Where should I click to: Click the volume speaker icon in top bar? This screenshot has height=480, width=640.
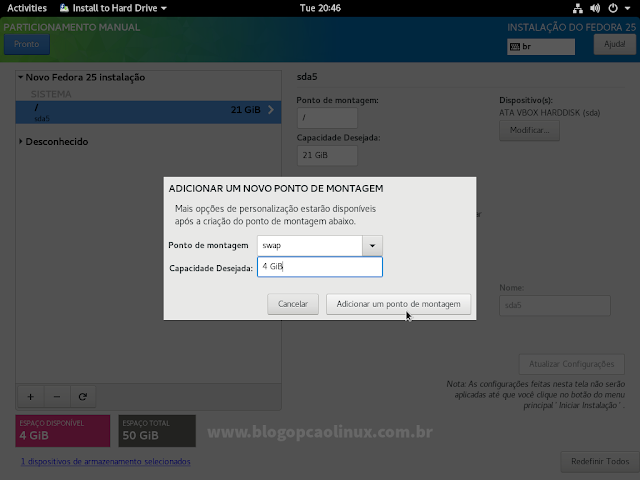click(x=595, y=8)
